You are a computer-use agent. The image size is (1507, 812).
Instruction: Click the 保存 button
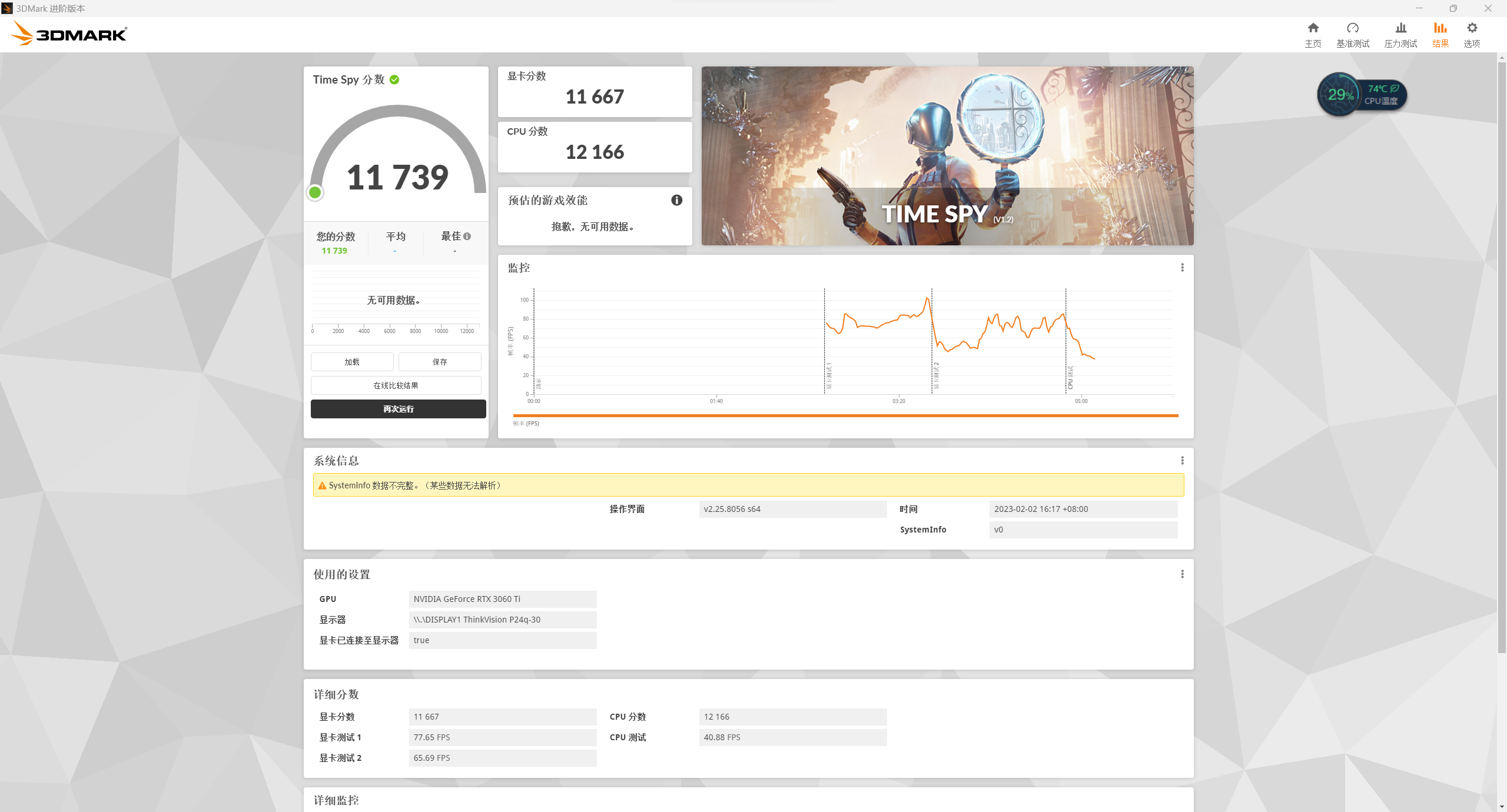(x=440, y=362)
